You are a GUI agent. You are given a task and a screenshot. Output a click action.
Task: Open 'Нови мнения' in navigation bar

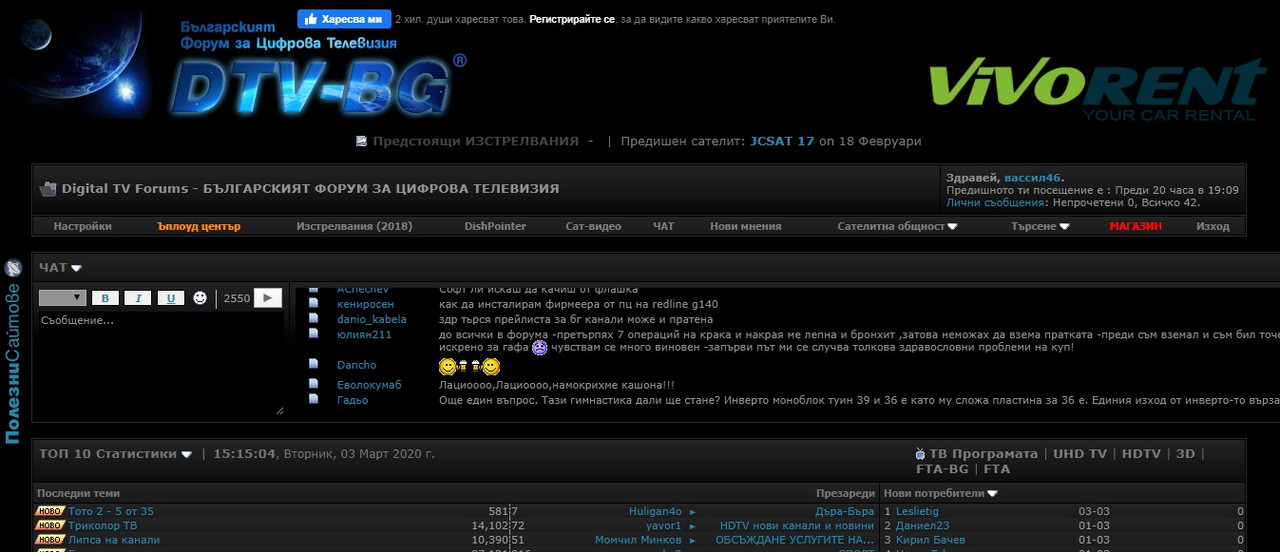[746, 226]
